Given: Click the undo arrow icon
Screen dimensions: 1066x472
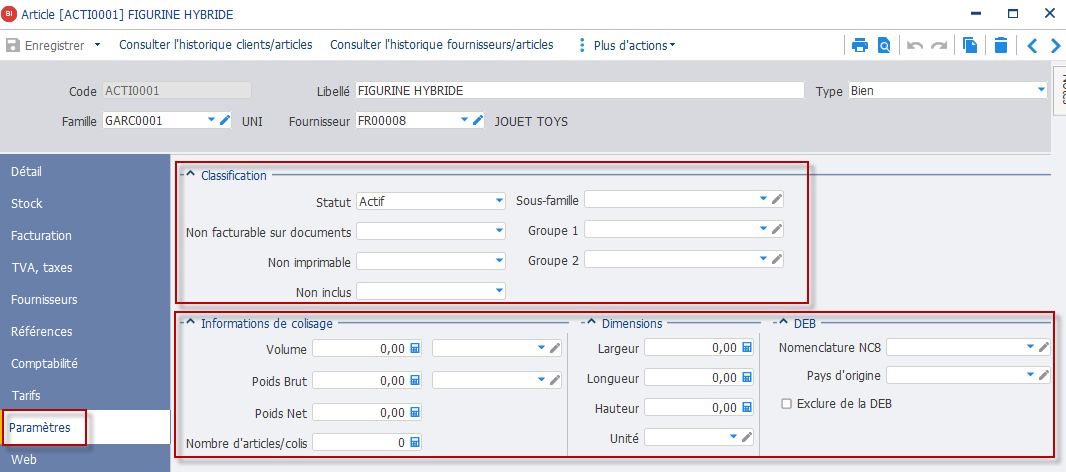Looking at the screenshot, I should [915, 46].
